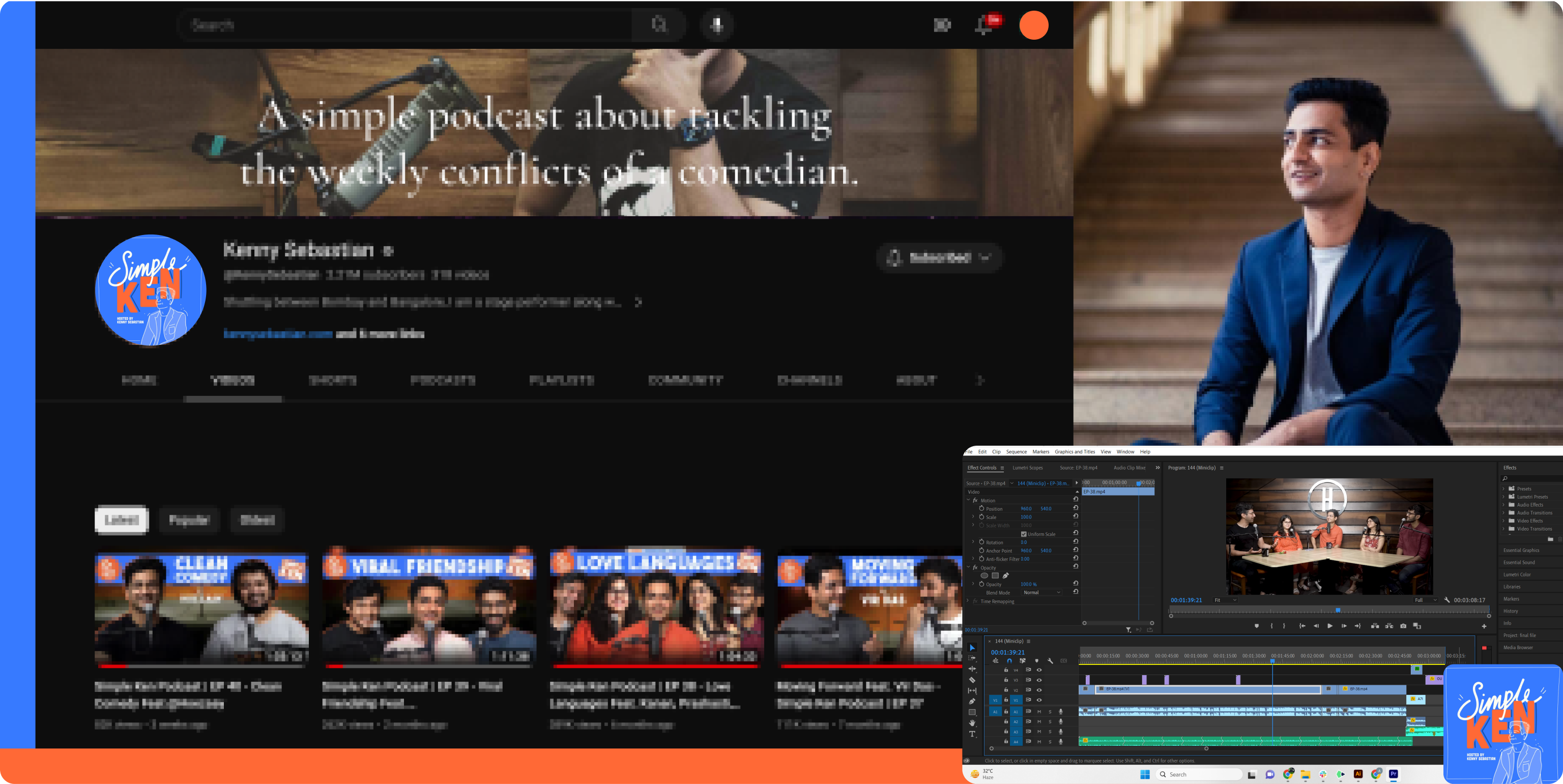Open the Window menu
The image size is (1563, 784).
1125,451
